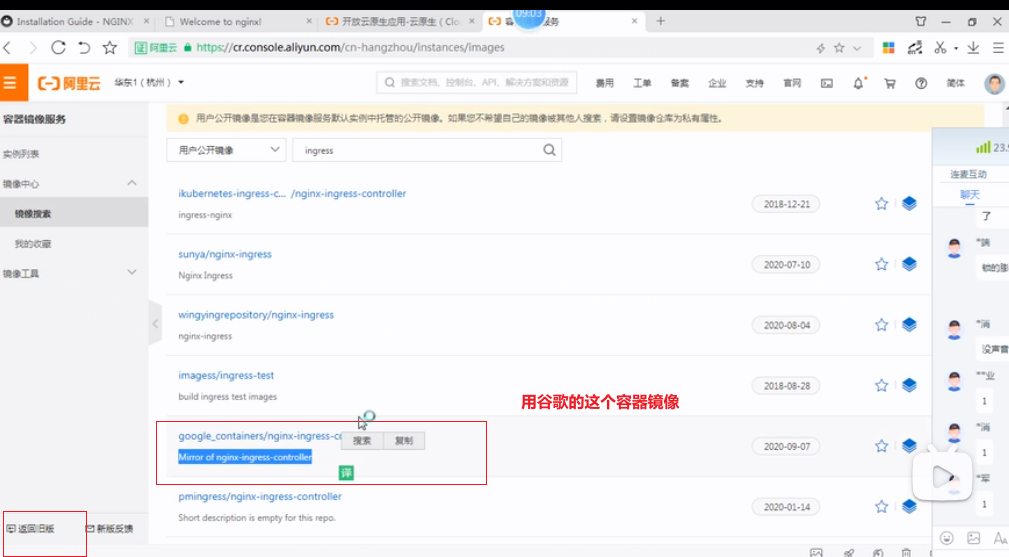Open wingyingrepository/nginx-ingress repository link
This screenshot has height=557, width=1009.
click(x=256, y=315)
